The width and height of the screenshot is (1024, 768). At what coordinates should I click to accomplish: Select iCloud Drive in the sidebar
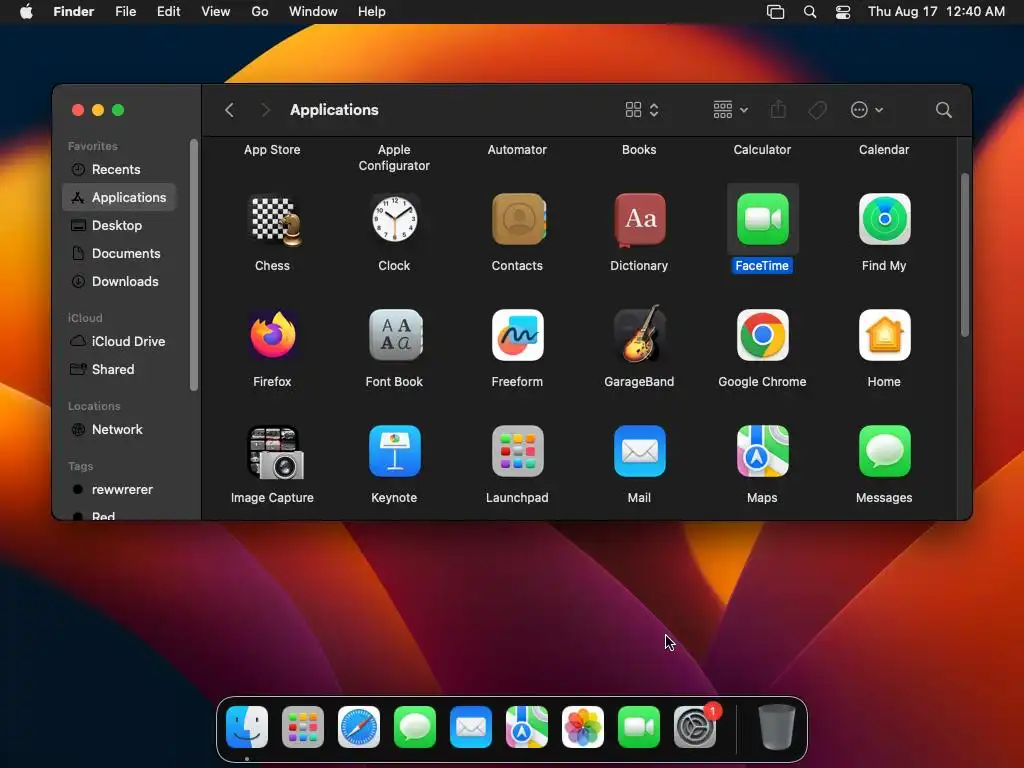(119, 342)
